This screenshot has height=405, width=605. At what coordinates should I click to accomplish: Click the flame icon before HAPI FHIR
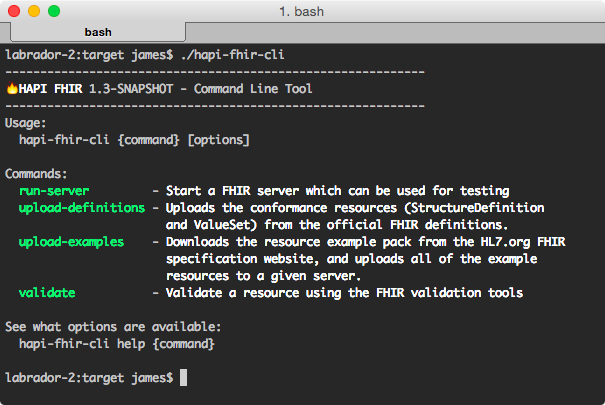pos(12,88)
